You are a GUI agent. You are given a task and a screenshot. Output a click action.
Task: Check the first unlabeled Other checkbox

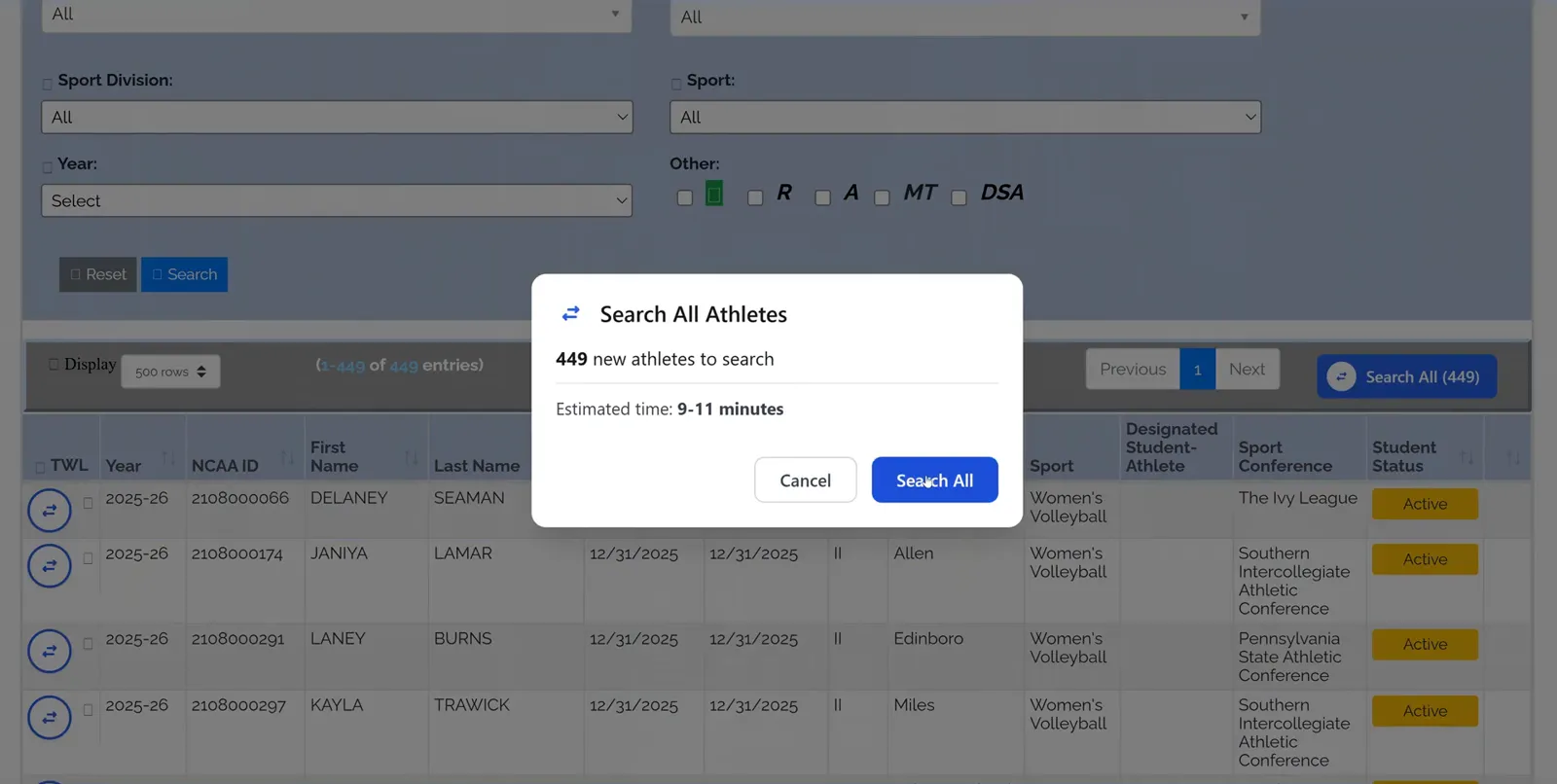tap(685, 197)
